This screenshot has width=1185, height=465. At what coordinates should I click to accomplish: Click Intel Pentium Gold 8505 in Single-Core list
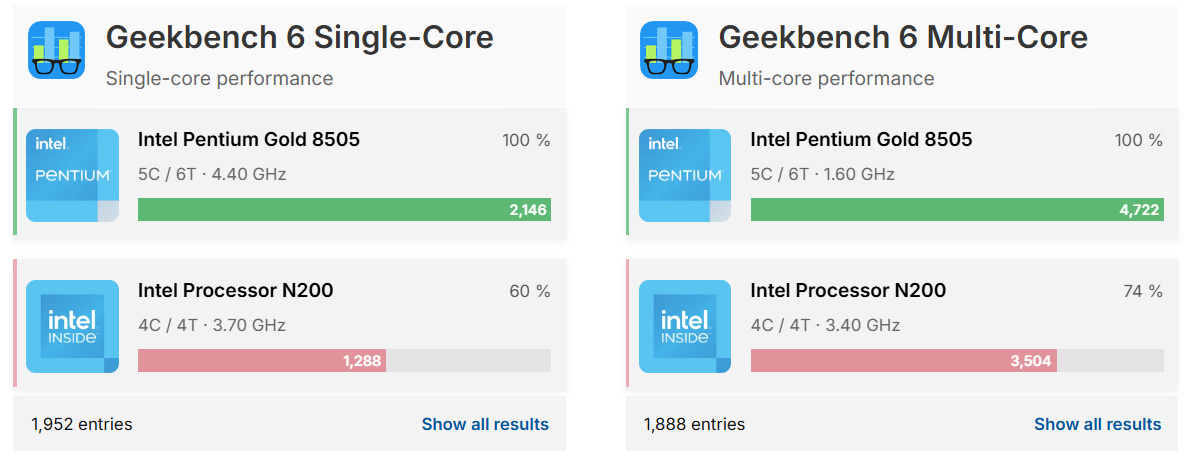pyautogui.click(x=249, y=140)
